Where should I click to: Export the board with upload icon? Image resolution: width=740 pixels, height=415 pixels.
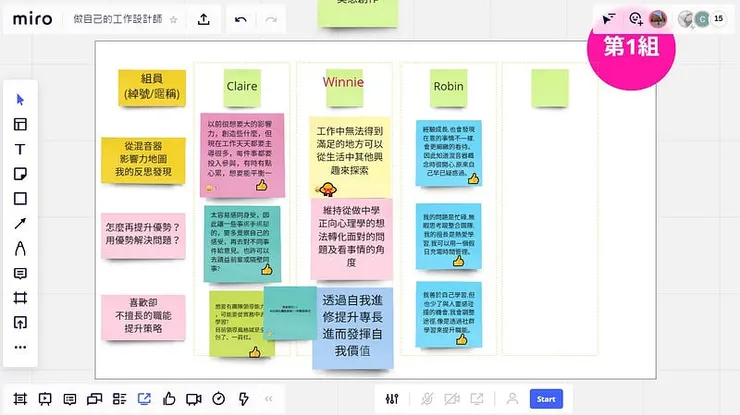pyautogui.click(x=203, y=19)
